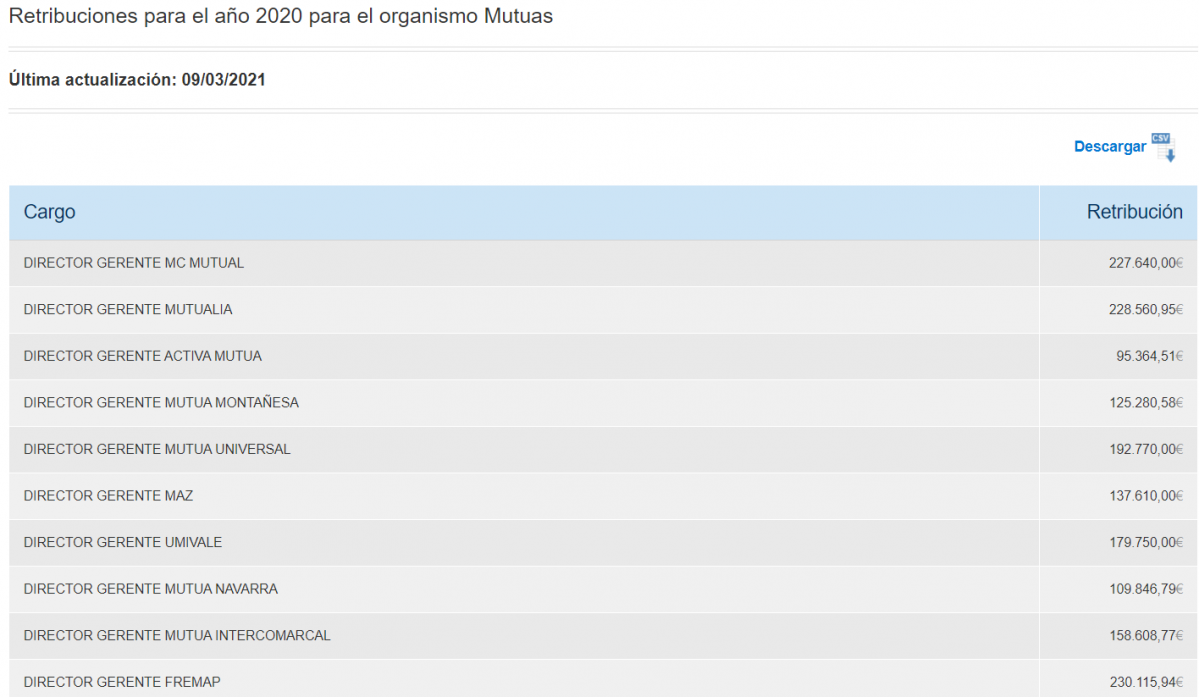Image resolution: width=1199 pixels, height=697 pixels.
Task: Click the row DIRECTOR GERENTE UMIVALE
Action: 603,543
